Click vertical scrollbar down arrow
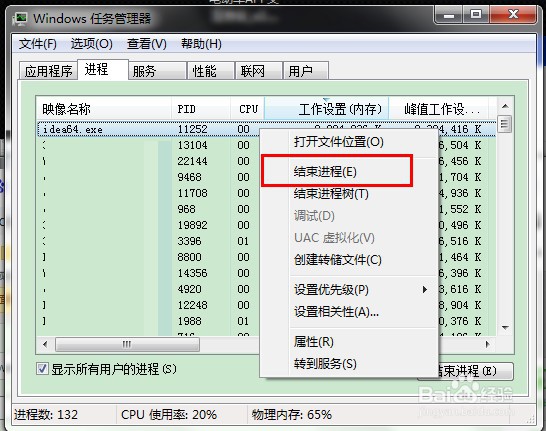Viewport: 546px width, 431px height. (x=505, y=328)
